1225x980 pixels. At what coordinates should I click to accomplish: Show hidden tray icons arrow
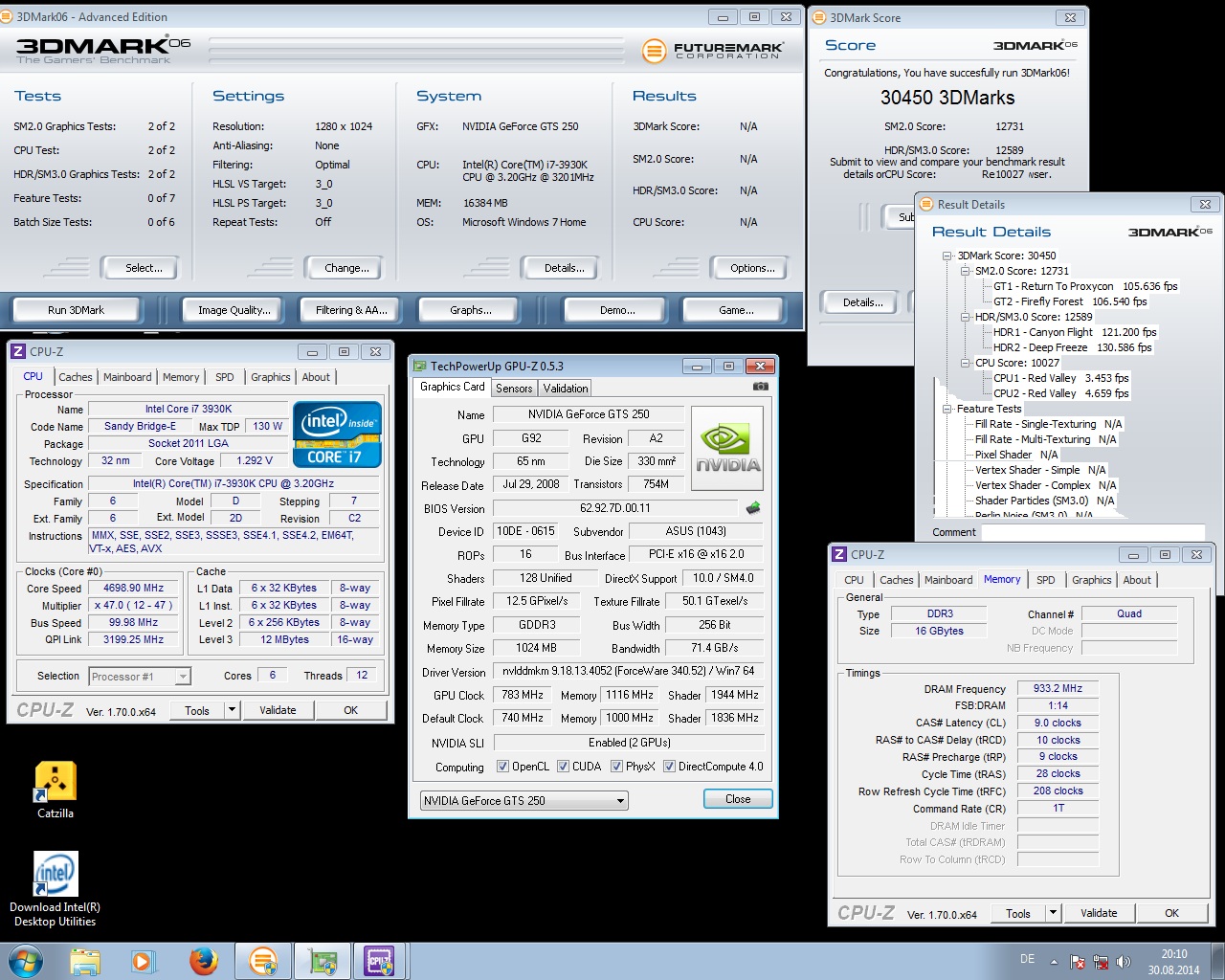pos(1054,962)
